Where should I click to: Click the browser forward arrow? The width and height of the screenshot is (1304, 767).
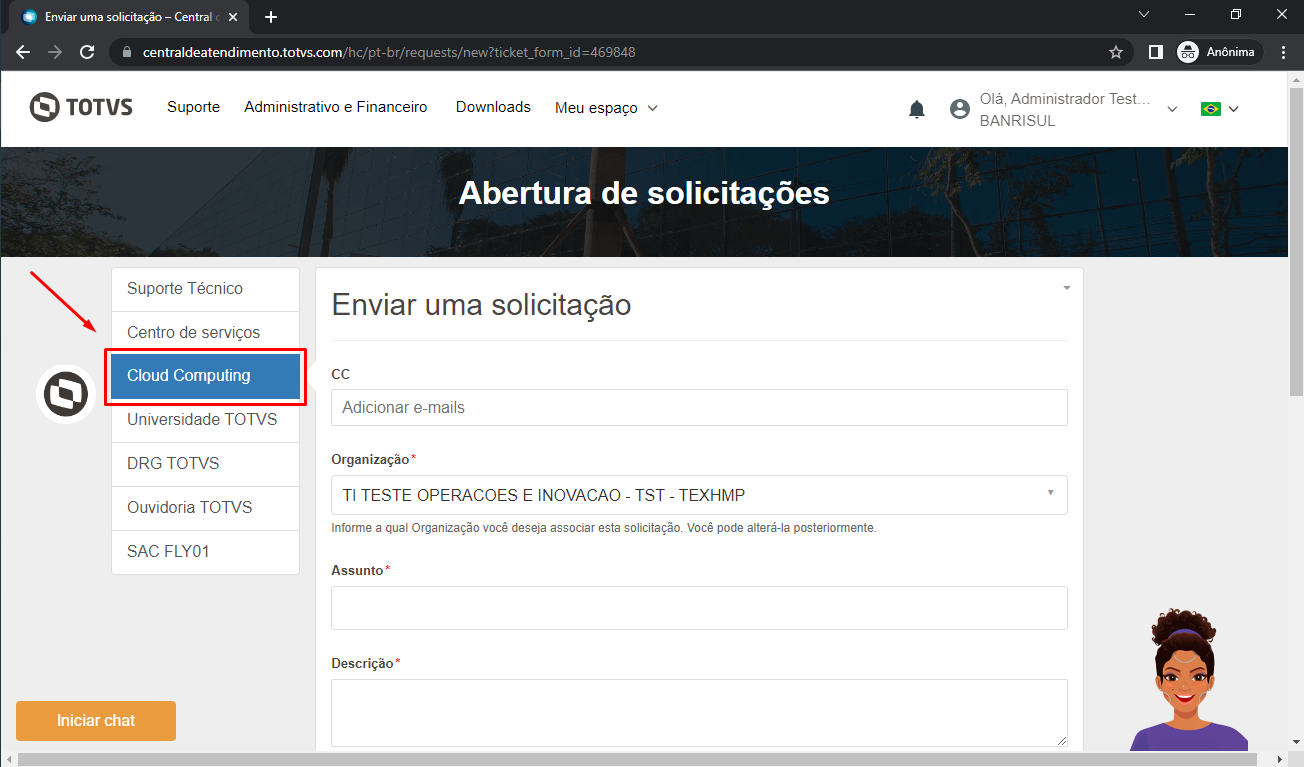(55, 52)
